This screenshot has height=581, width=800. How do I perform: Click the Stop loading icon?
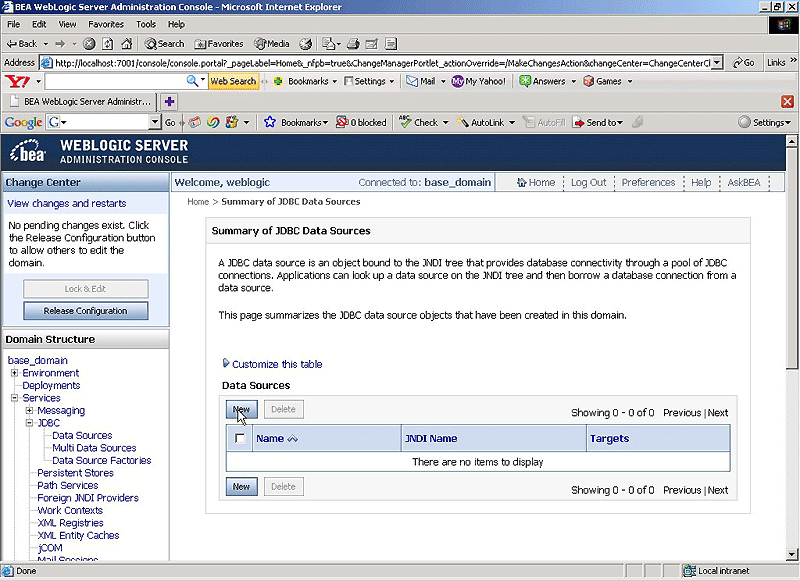89,44
